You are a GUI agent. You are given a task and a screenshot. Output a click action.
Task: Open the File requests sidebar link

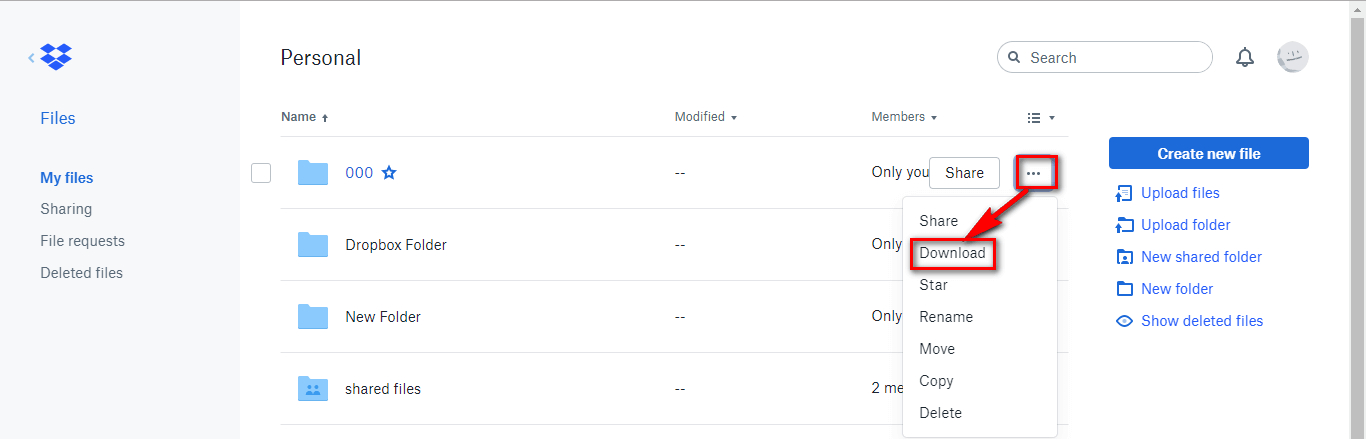(x=82, y=241)
